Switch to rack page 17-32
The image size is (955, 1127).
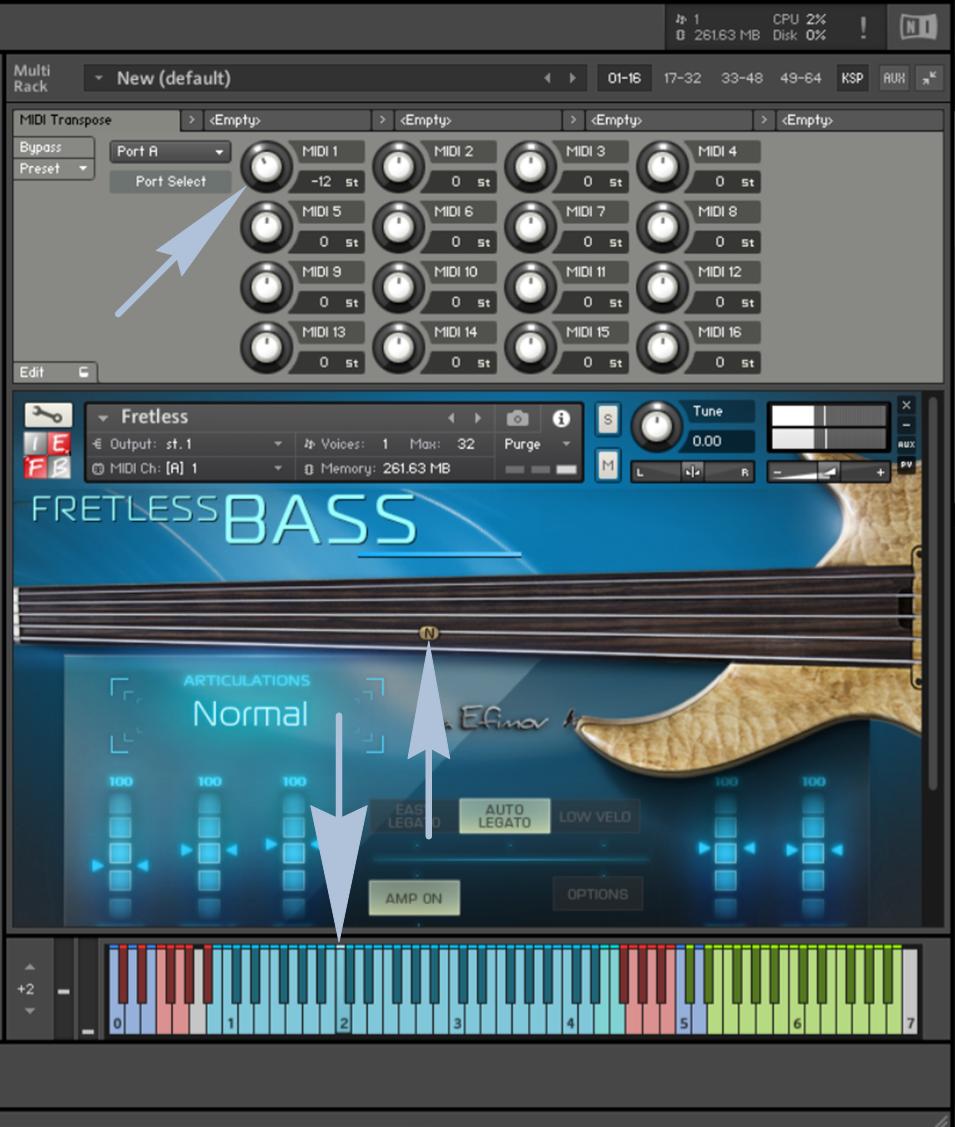(683, 78)
